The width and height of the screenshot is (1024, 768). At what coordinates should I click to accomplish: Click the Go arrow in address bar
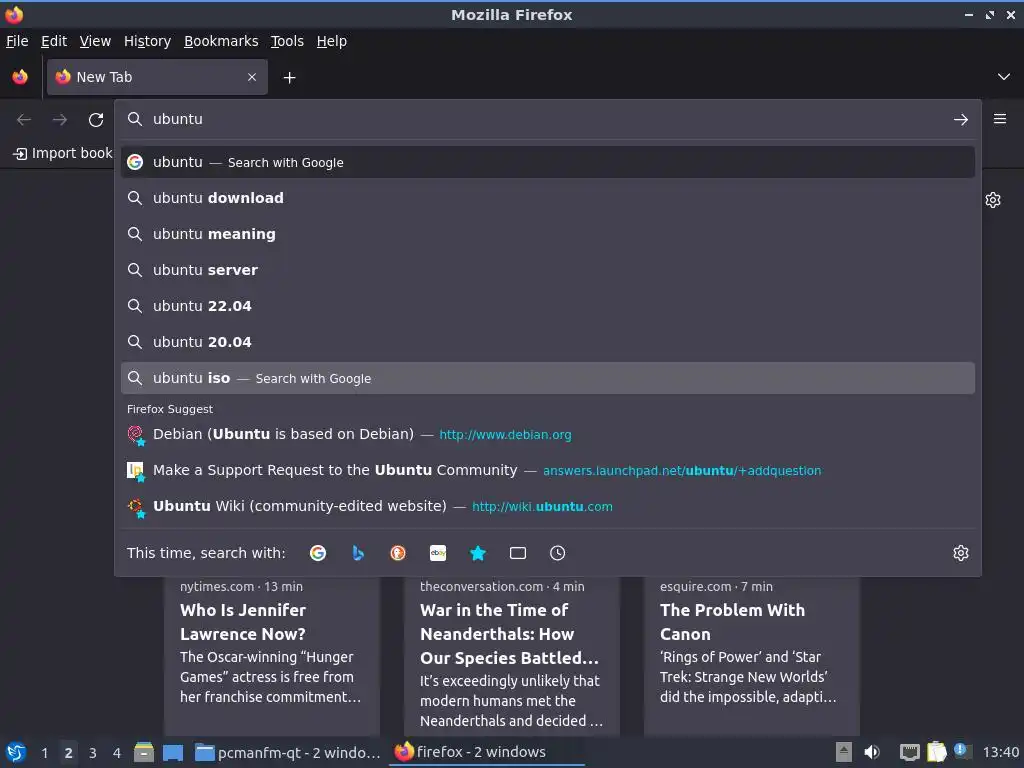pos(961,120)
